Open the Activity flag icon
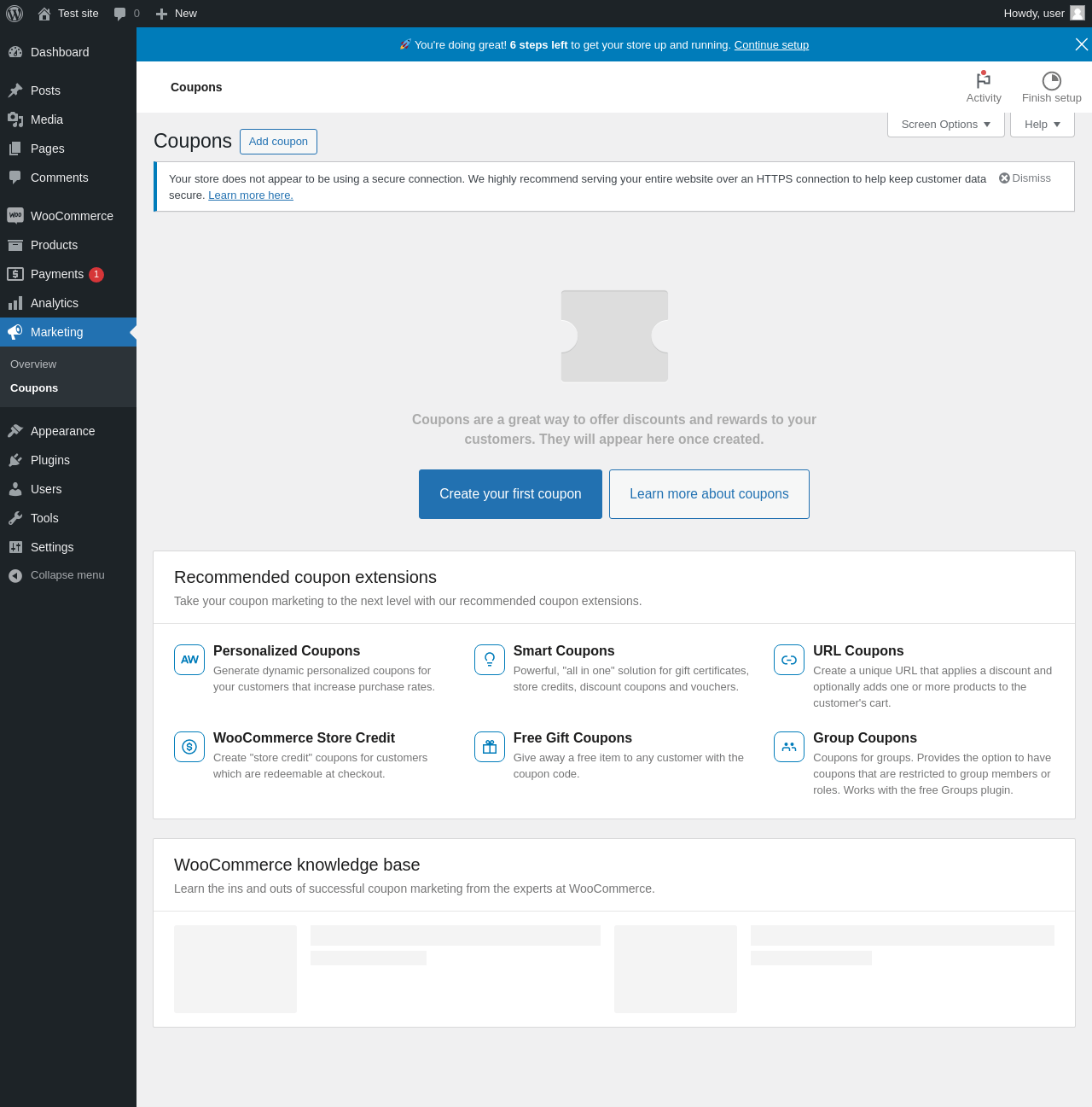 [x=984, y=79]
